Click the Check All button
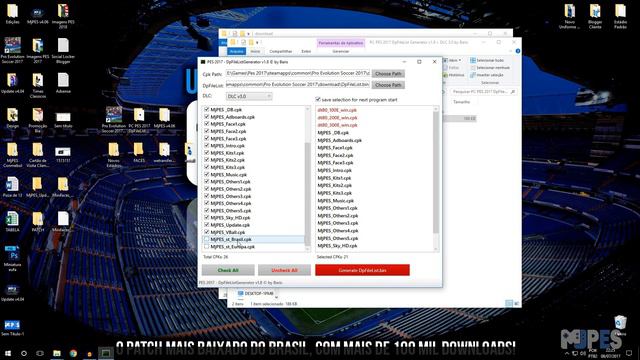The width and height of the screenshot is (640, 360). pyautogui.click(x=228, y=270)
